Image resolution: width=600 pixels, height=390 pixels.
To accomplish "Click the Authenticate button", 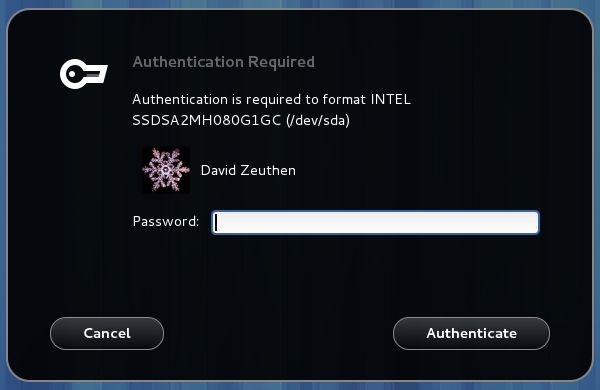I will coord(471,333).
